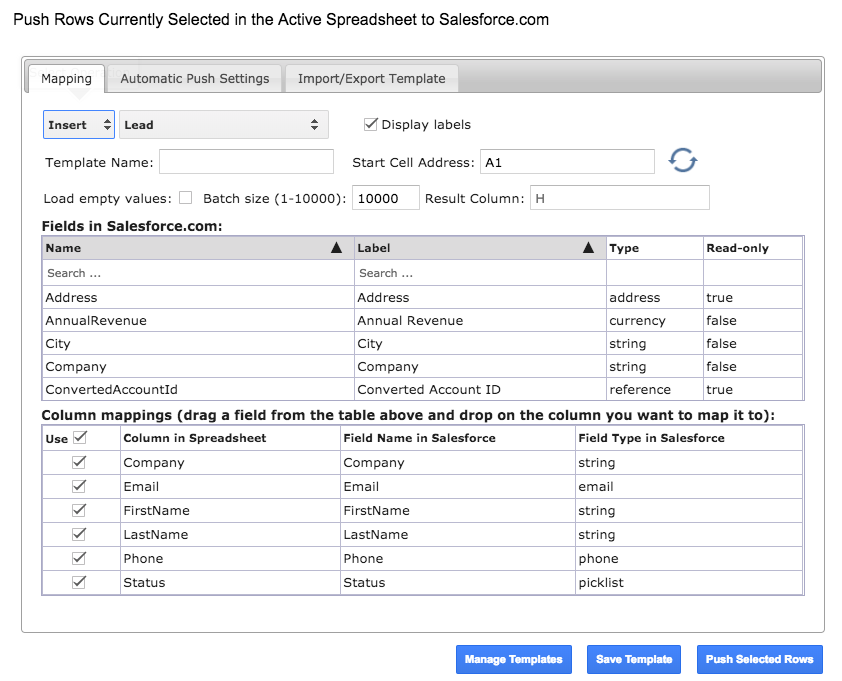Image resolution: width=842 pixels, height=681 pixels.
Task: Enable Load empty values checkbox
Action: click(185, 198)
